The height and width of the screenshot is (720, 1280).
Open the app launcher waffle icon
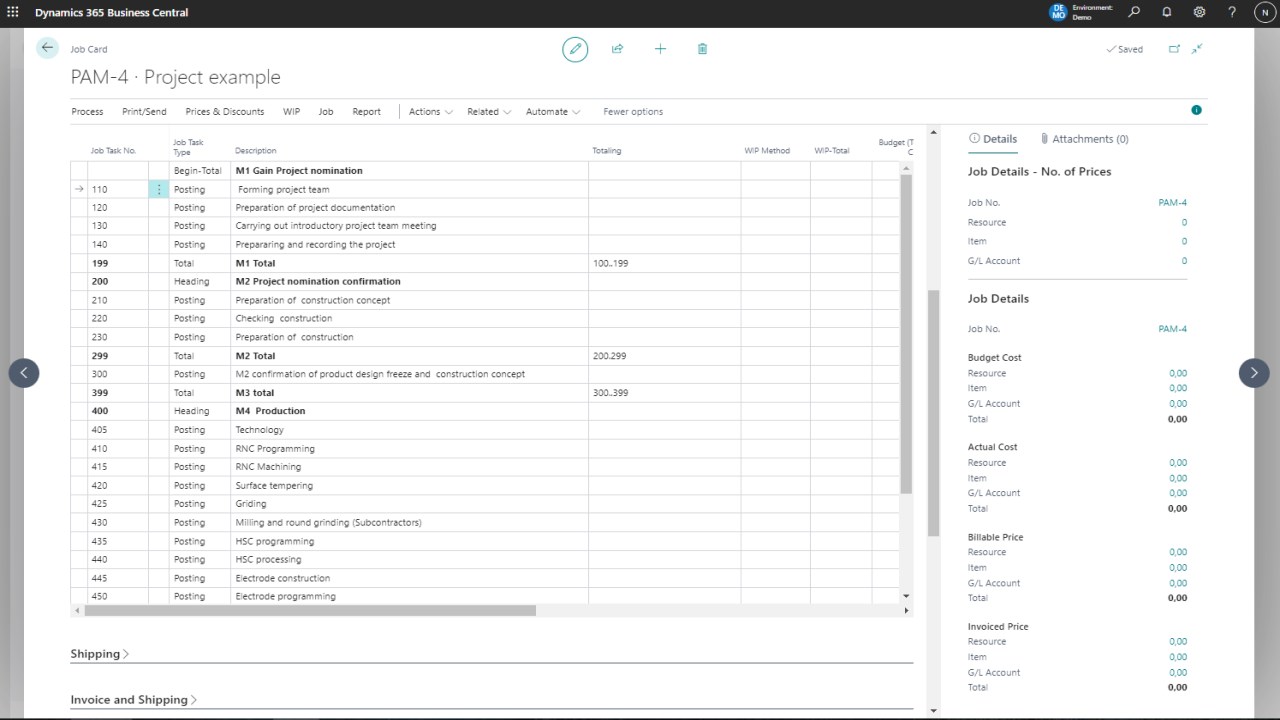tap(13, 13)
